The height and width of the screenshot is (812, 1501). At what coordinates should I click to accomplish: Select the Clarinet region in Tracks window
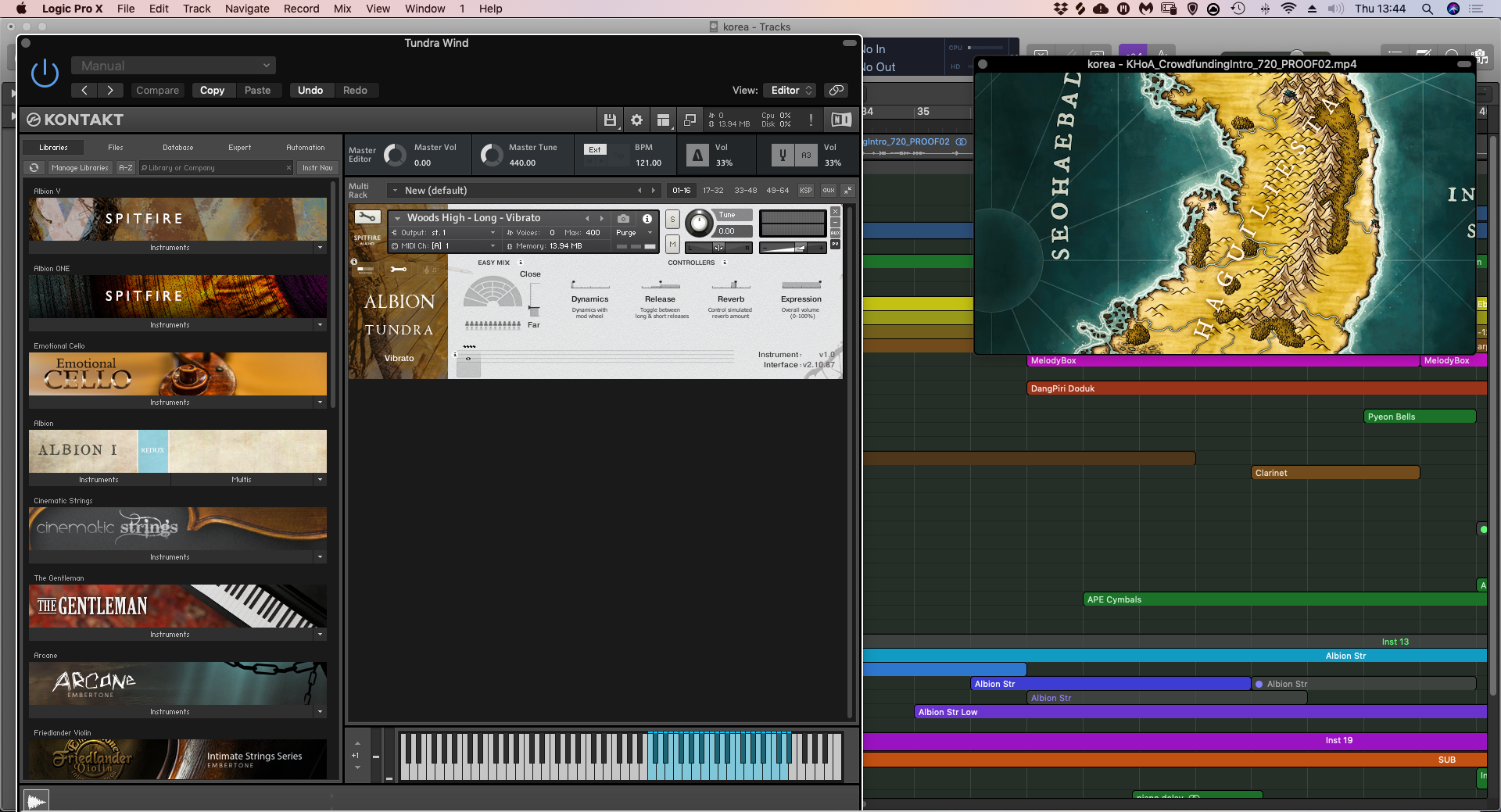pos(1335,473)
